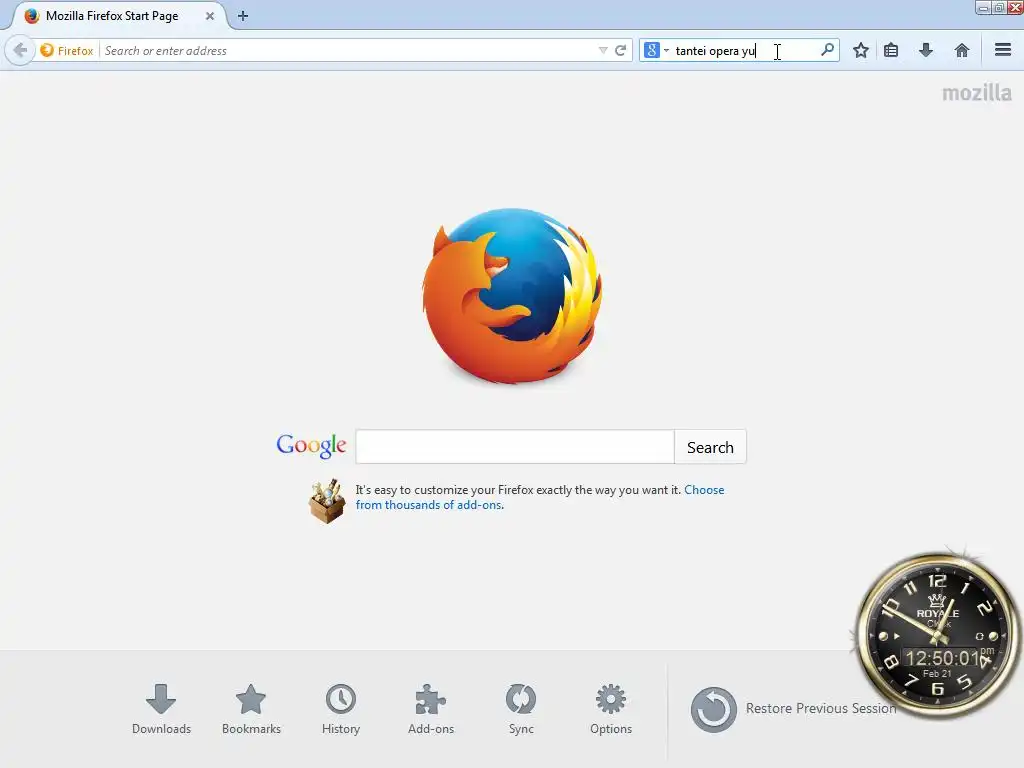Go back with the back arrow button
Screen dimensions: 1024x768
(x=20, y=50)
